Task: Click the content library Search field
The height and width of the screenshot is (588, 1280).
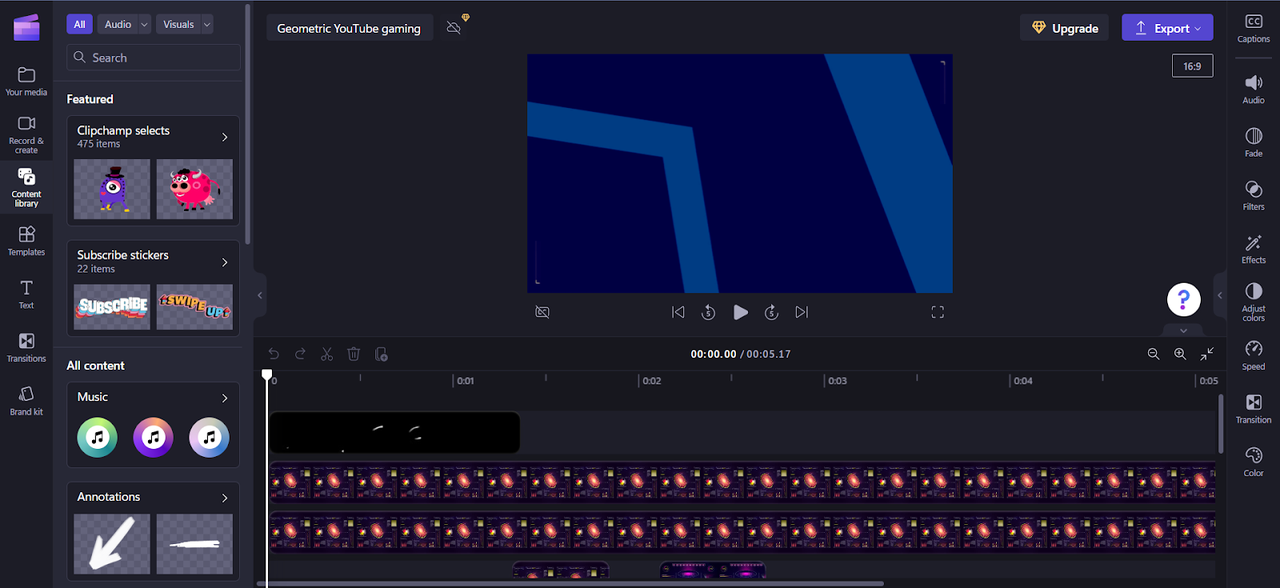Action: [x=154, y=57]
